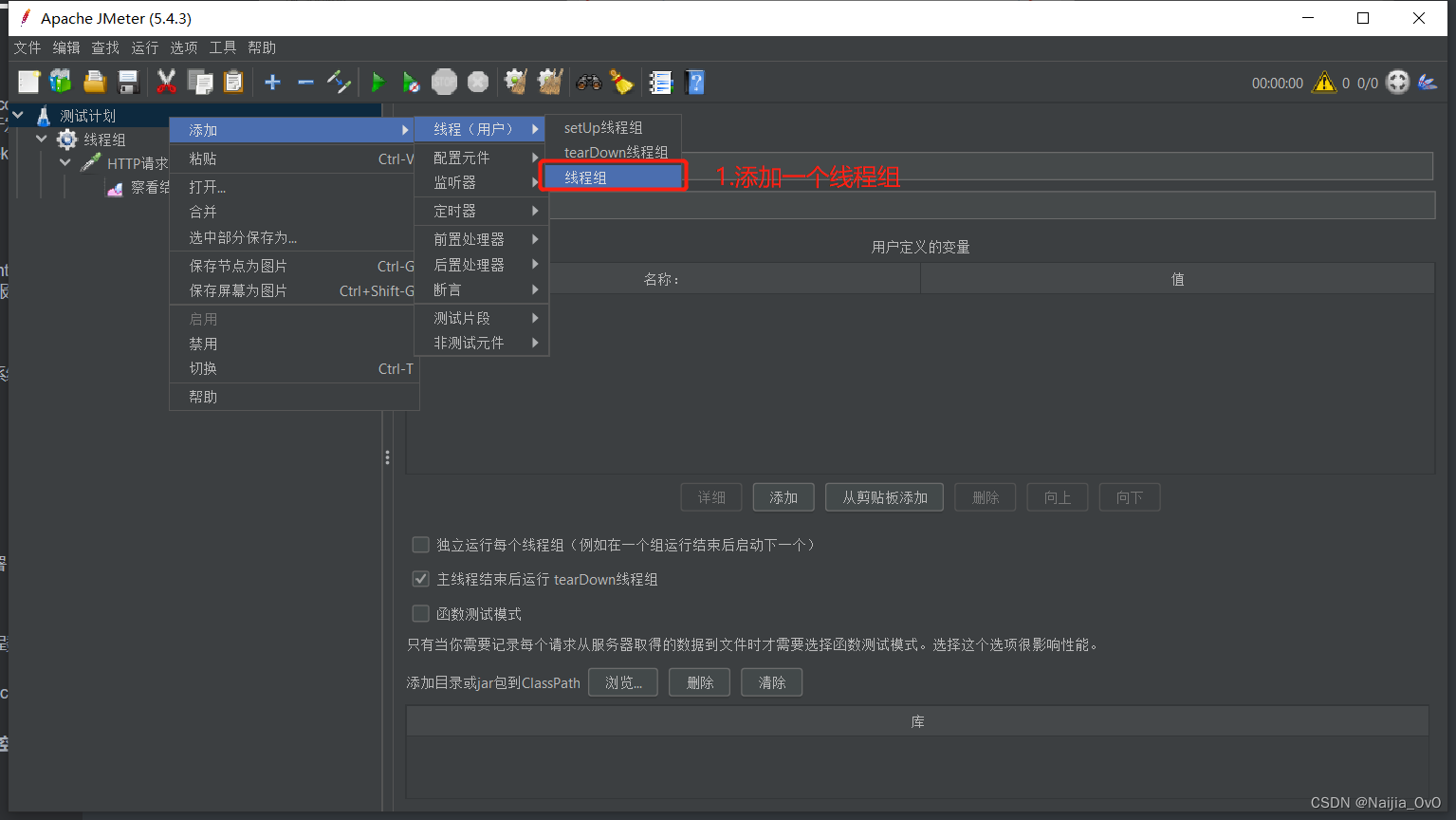The width and height of the screenshot is (1456, 820).
Task: Click the binoculars Search icon
Action: [588, 83]
